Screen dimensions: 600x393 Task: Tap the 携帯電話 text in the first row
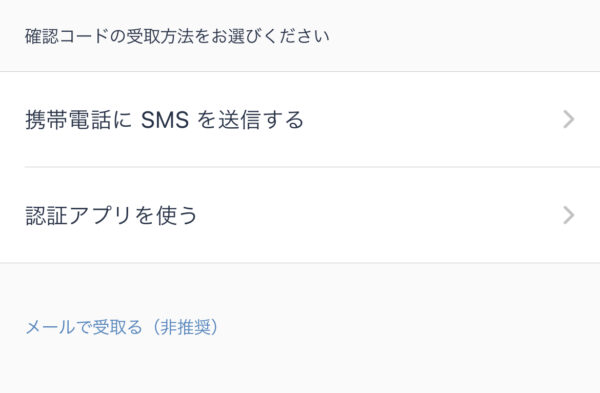point(68,120)
